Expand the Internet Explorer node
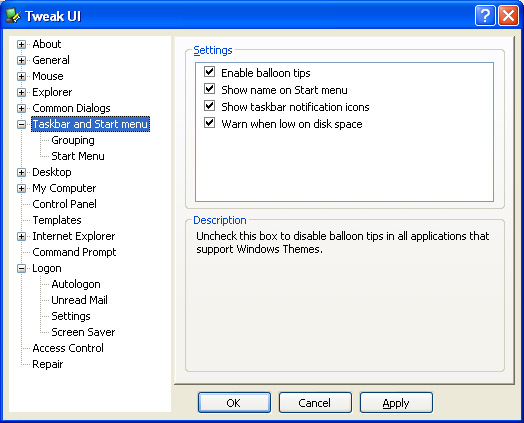524x423 pixels. click(x=21, y=237)
